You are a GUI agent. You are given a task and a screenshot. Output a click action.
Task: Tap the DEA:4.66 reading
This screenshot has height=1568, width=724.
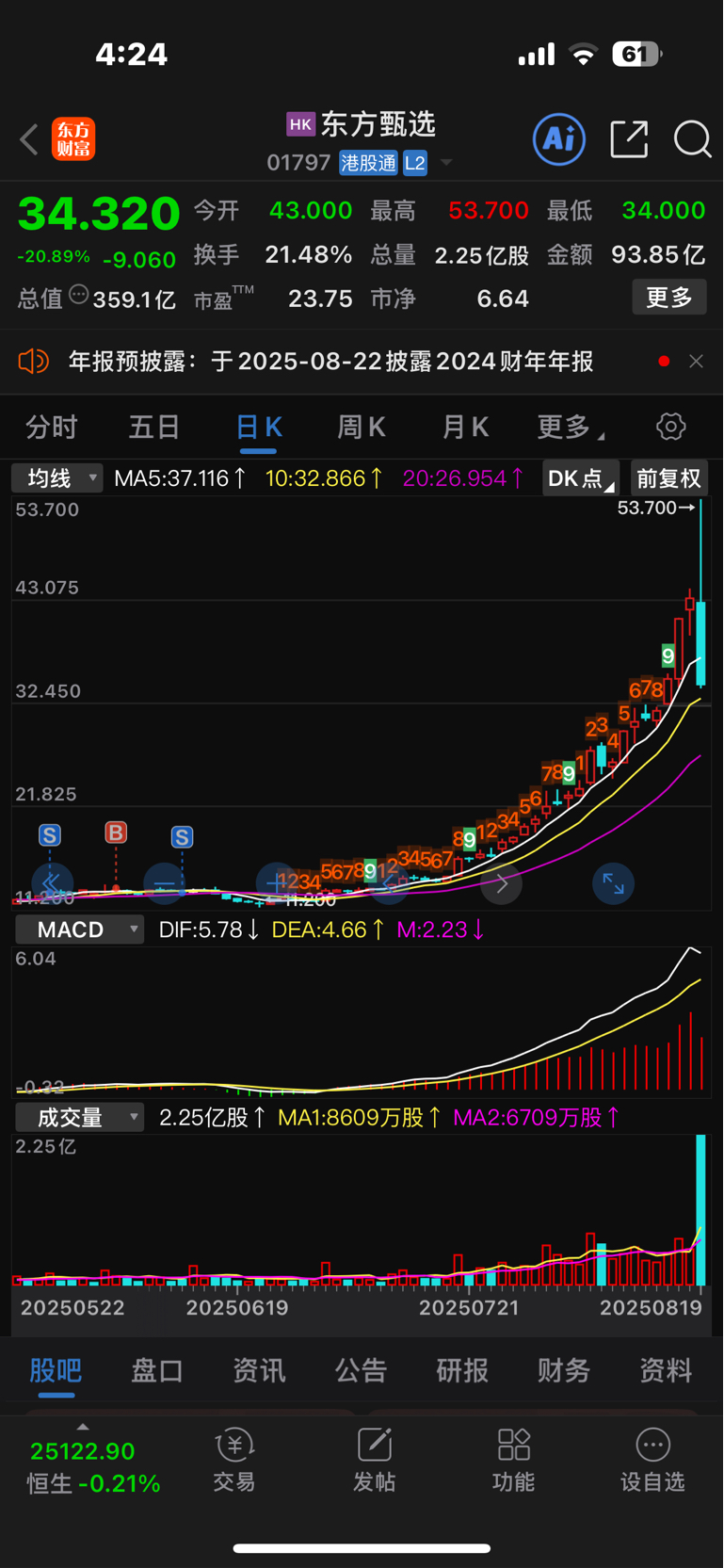click(328, 929)
